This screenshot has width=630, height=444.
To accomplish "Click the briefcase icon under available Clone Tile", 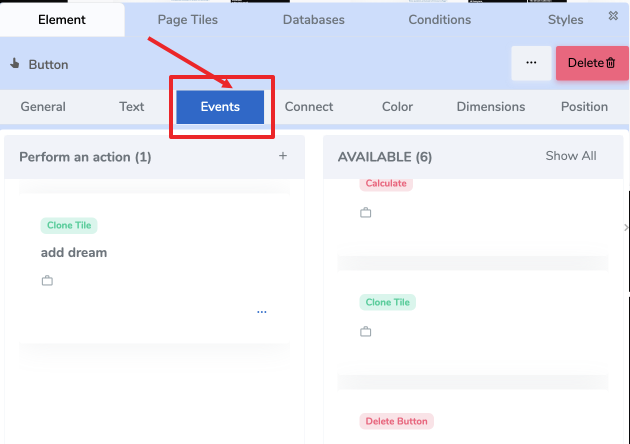I will click(x=366, y=331).
